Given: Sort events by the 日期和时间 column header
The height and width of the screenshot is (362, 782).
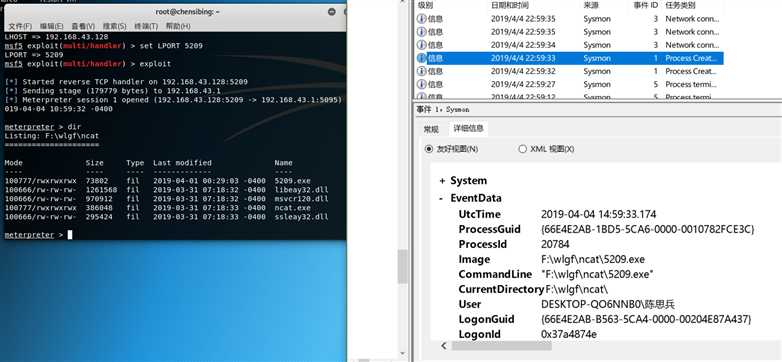Looking at the screenshot, I should pyautogui.click(x=510, y=5).
